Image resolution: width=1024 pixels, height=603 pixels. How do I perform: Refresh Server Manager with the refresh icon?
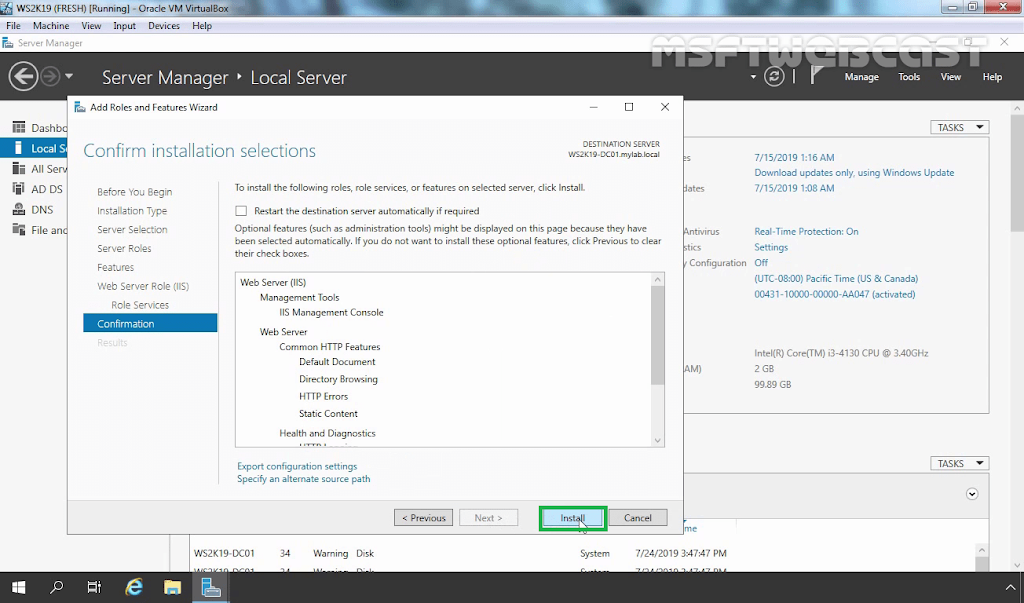[774, 76]
